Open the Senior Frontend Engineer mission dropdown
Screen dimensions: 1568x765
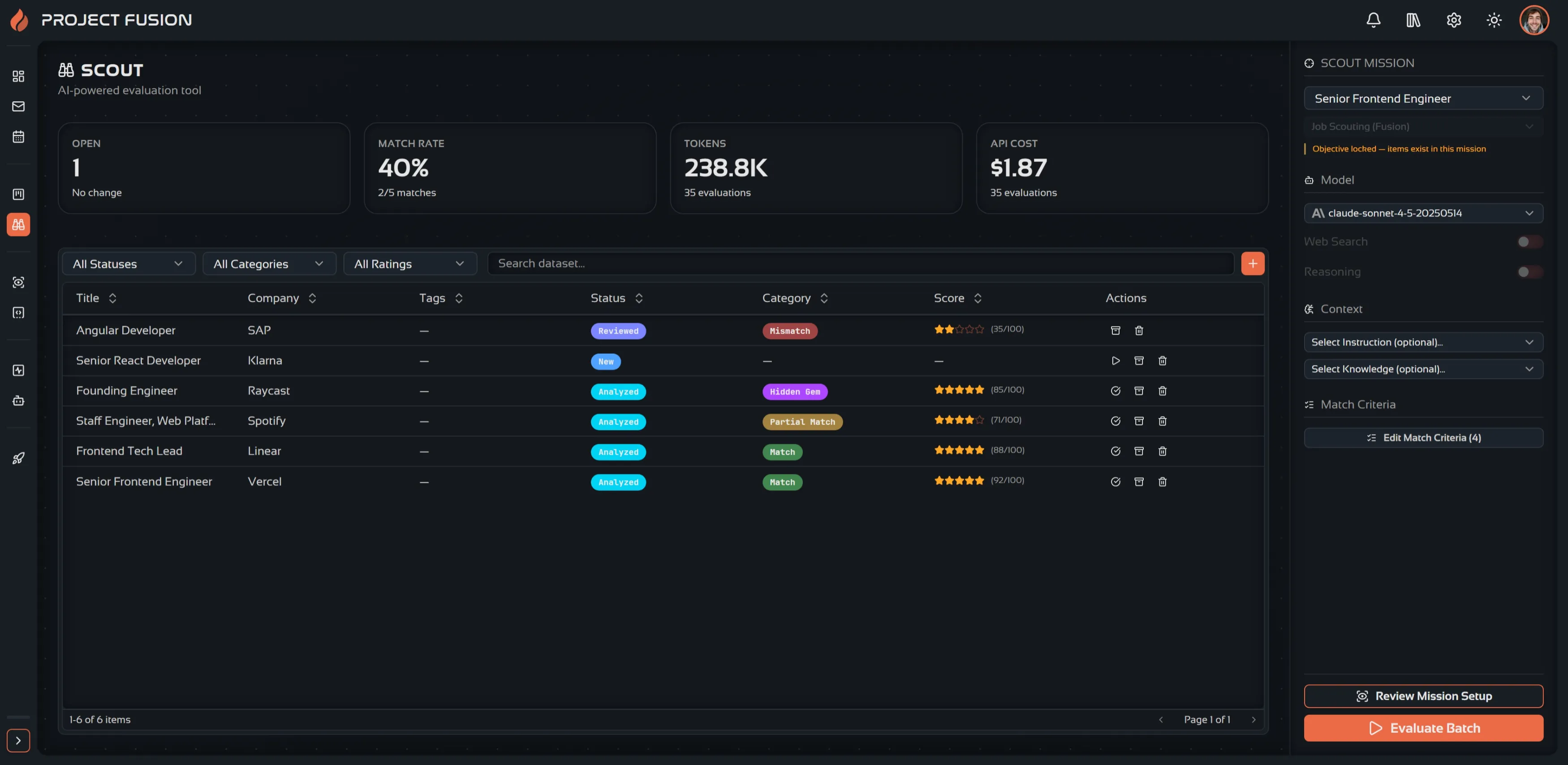(1423, 98)
